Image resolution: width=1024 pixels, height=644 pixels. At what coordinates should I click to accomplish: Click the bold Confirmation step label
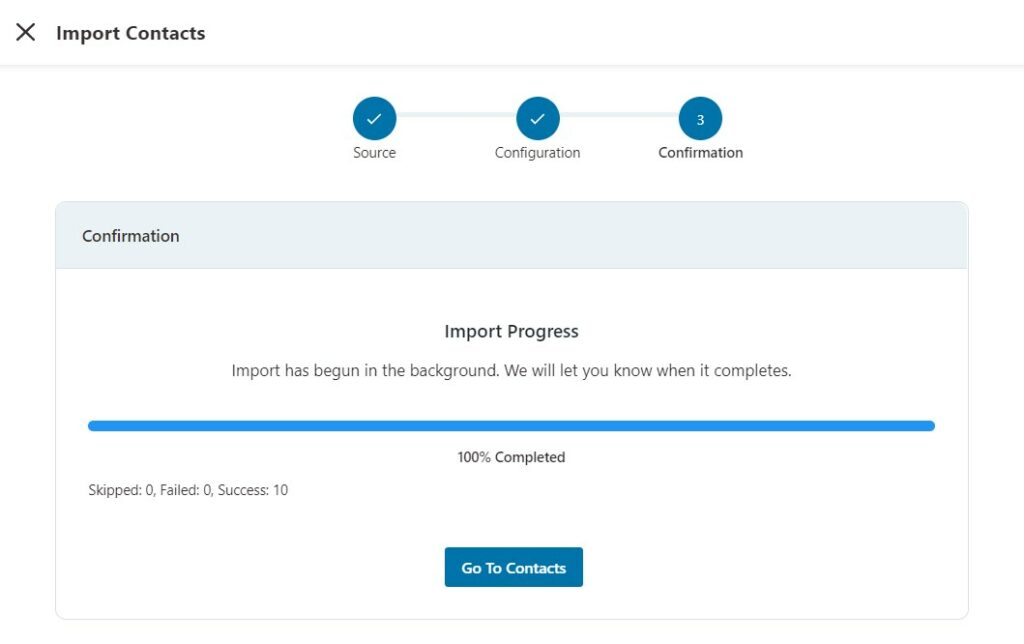coord(700,152)
